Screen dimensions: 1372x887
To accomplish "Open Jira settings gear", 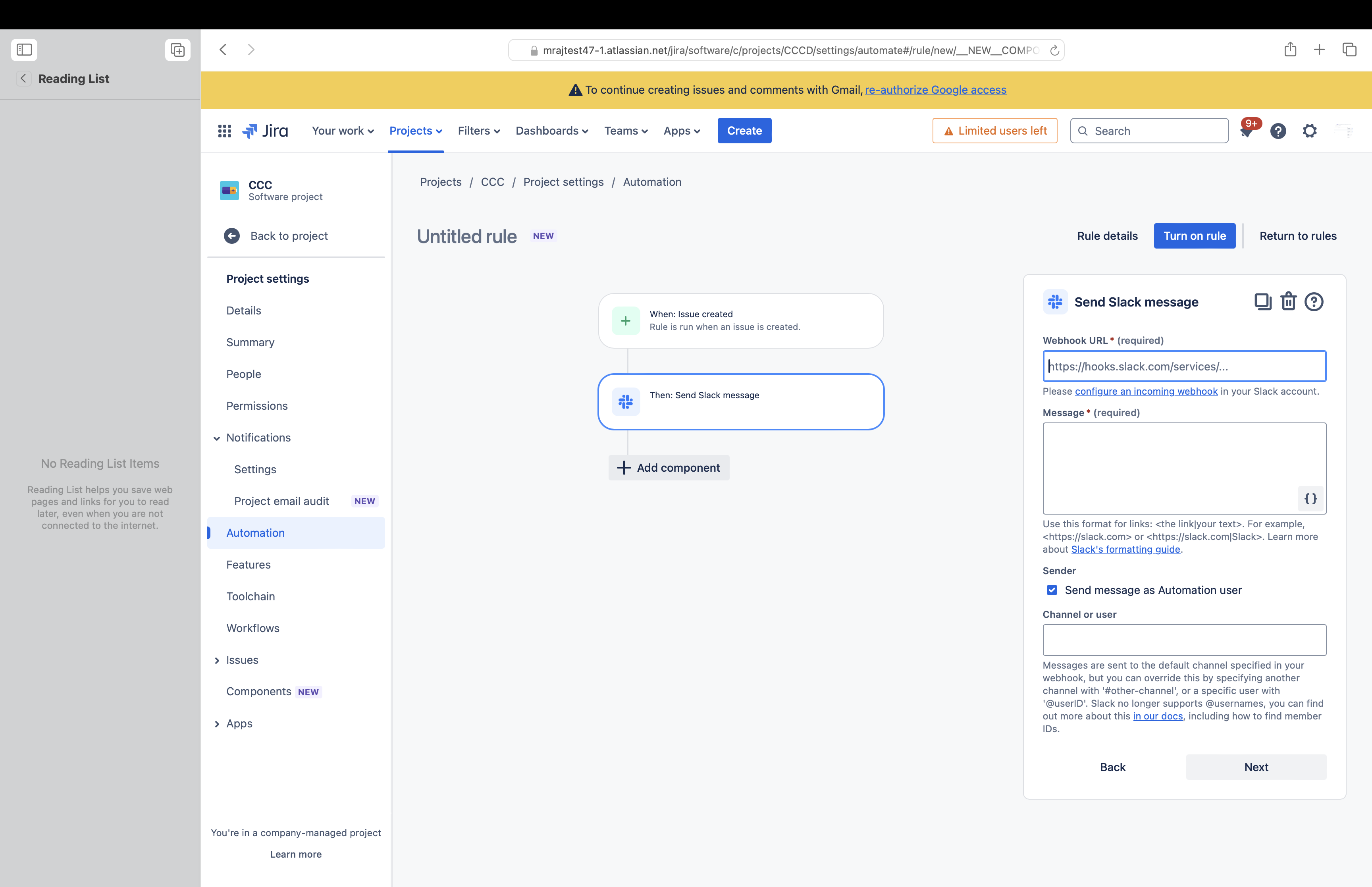I will click(x=1310, y=131).
